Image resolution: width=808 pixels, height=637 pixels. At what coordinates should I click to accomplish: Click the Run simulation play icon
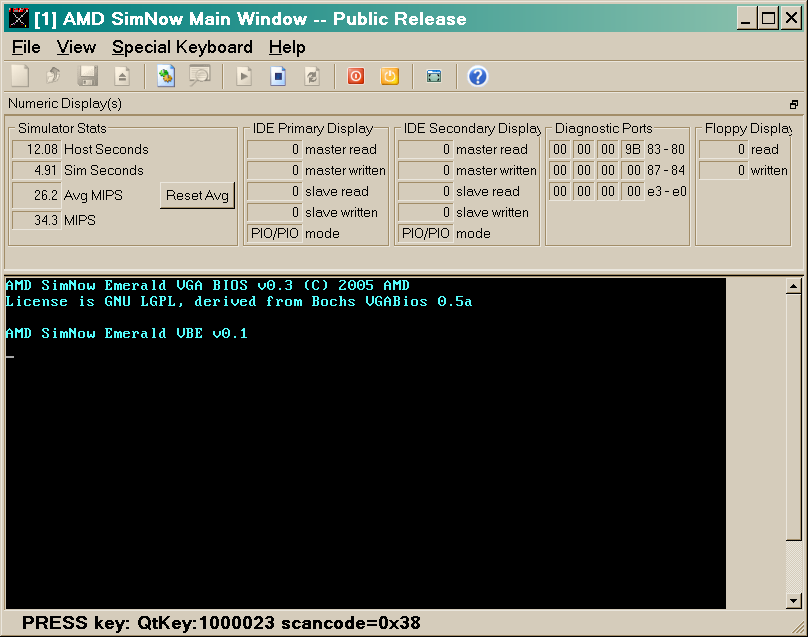(x=244, y=76)
